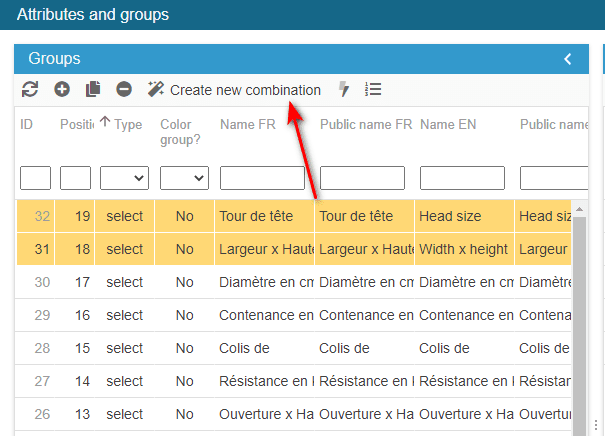
Task: Click the Public name FR column header
Action: 365,125
